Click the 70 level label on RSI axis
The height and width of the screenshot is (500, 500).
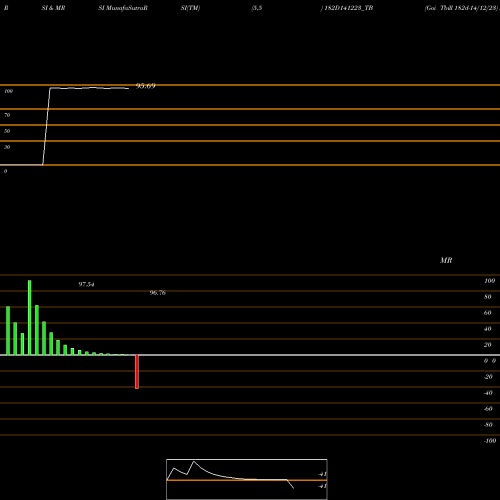pos(7,115)
